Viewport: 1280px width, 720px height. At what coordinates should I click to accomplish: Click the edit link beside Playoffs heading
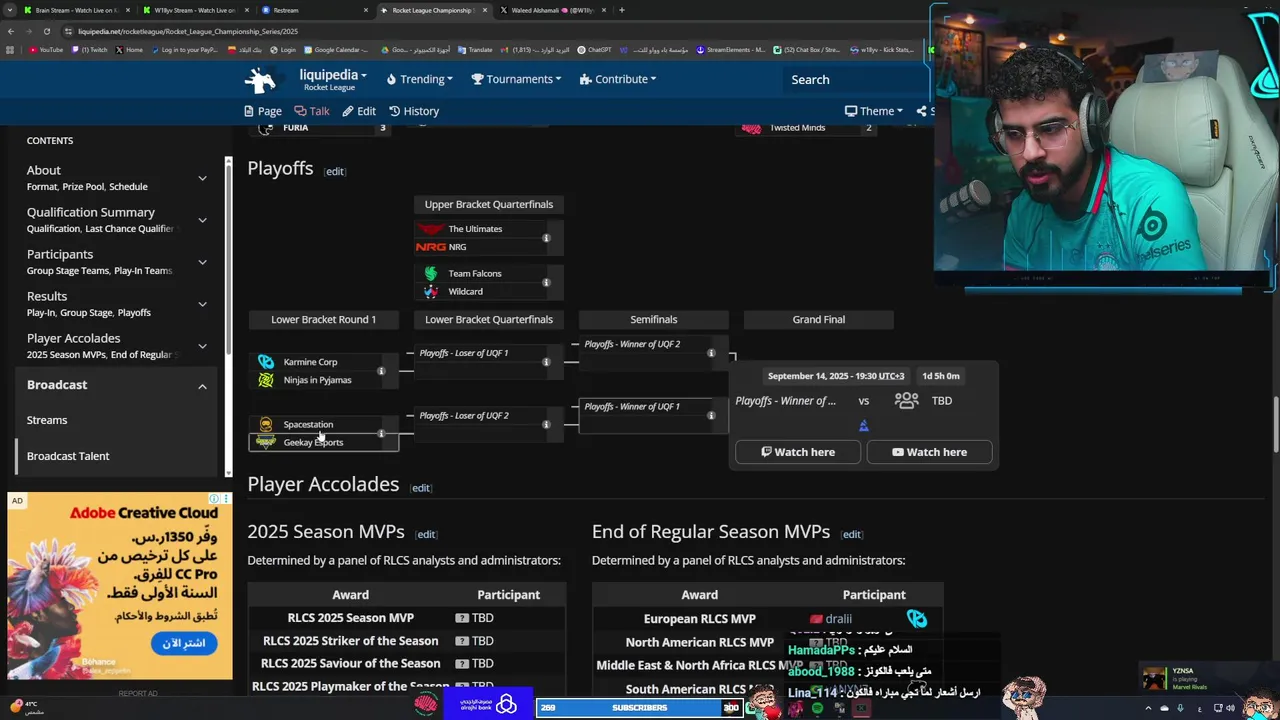[x=335, y=171]
